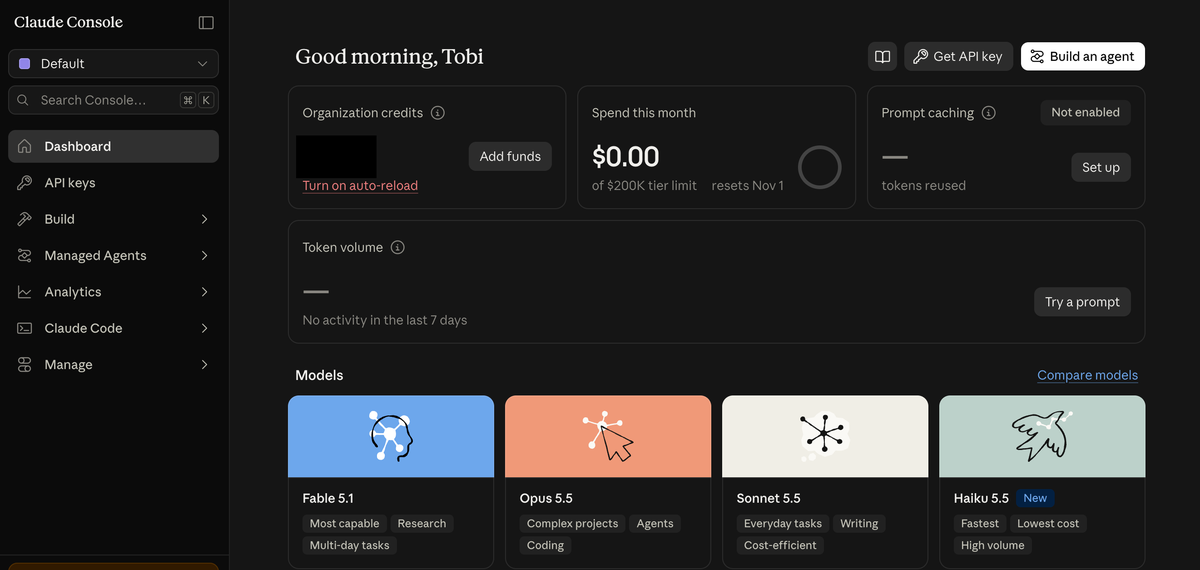Click the key icon in Get API key
Image resolution: width=1200 pixels, height=570 pixels.
(921, 57)
